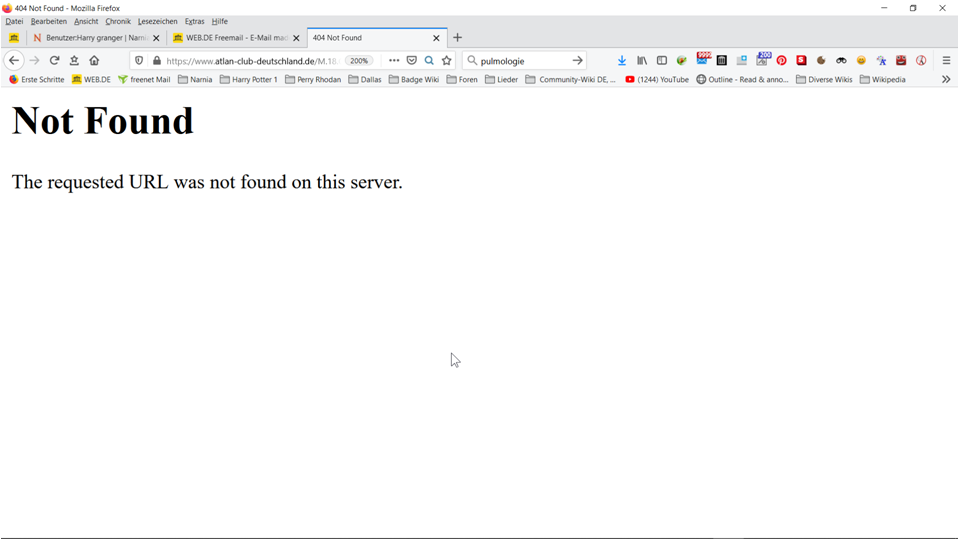
Task: Expand the Perry Rhodan bookmarks folder
Action: coord(313,80)
